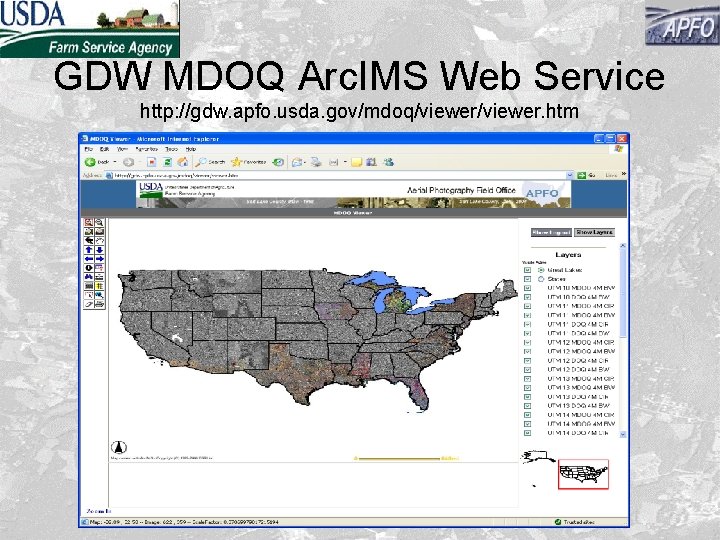Click the layers list scrollbar thumb
Image resolution: width=720 pixels, height=540 pixels.
coord(623,293)
